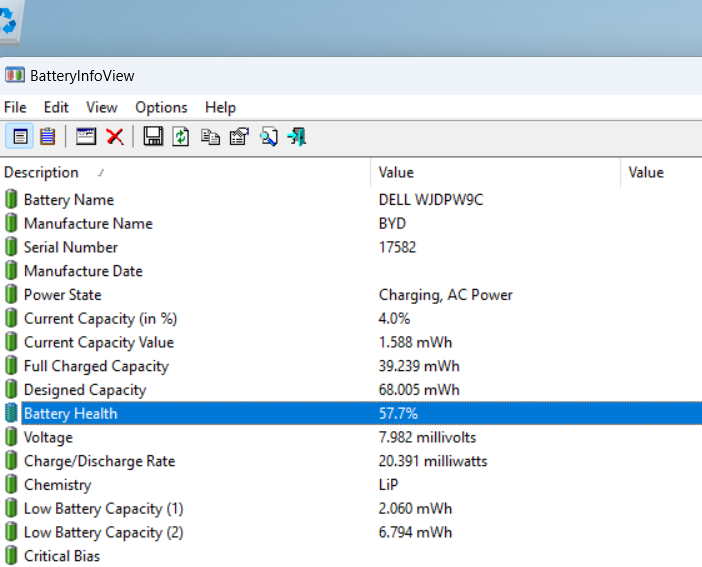Image resolution: width=702 pixels, height=567 pixels.
Task: Click battery icon beside Voltage
Action: click(x=11, y=437)
